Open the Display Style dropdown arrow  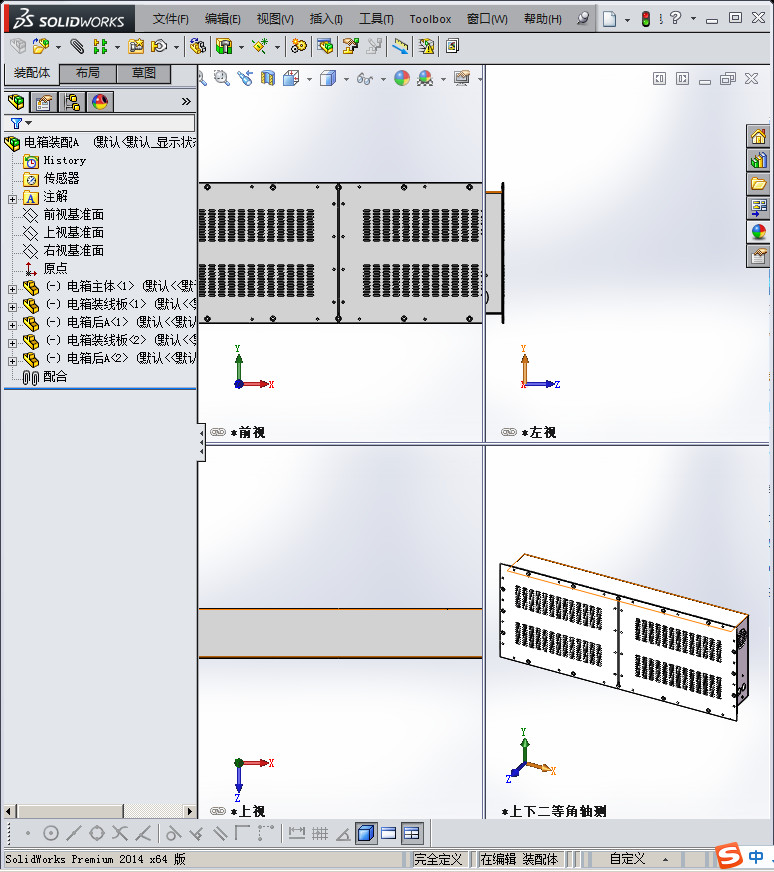tap(346, 80)
